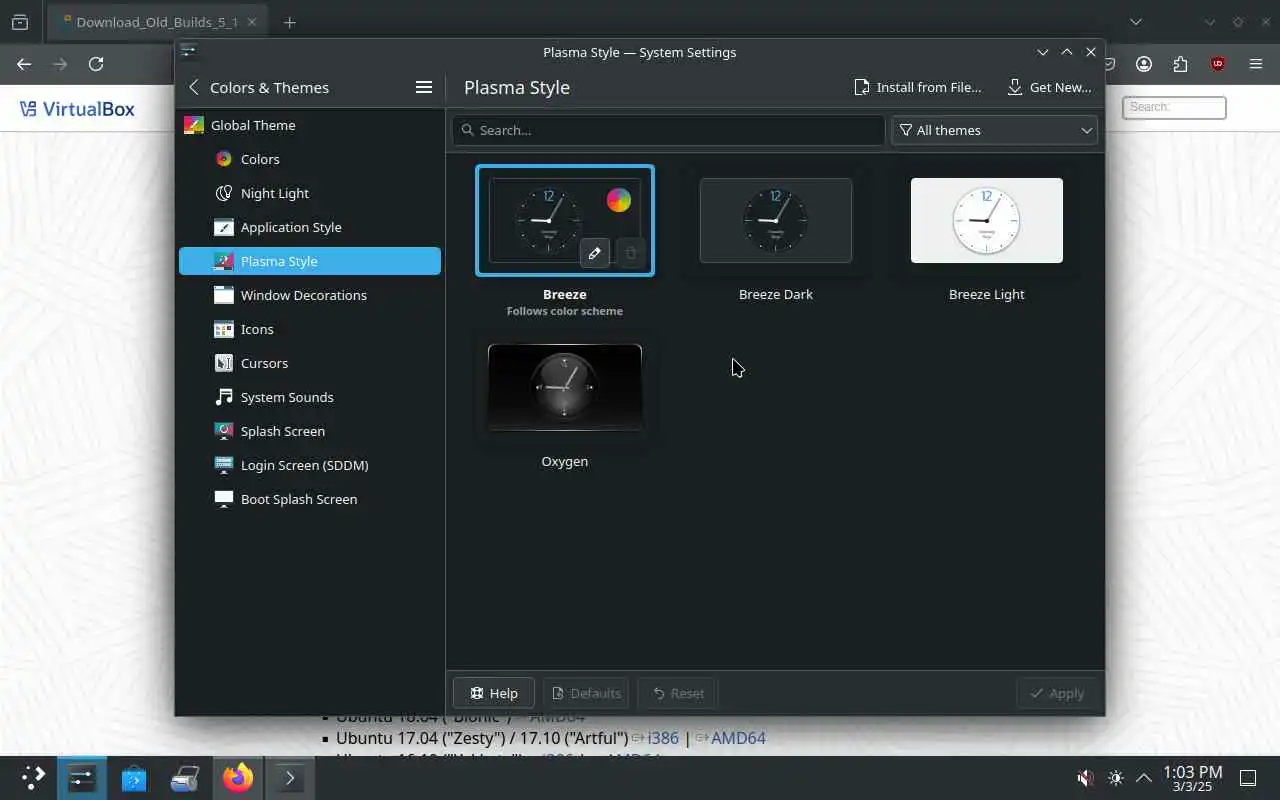Viewport: 1280px width, 800px height.
Task: Switch to Download_Old_Builds browser tab
Action: click(158, 22)
